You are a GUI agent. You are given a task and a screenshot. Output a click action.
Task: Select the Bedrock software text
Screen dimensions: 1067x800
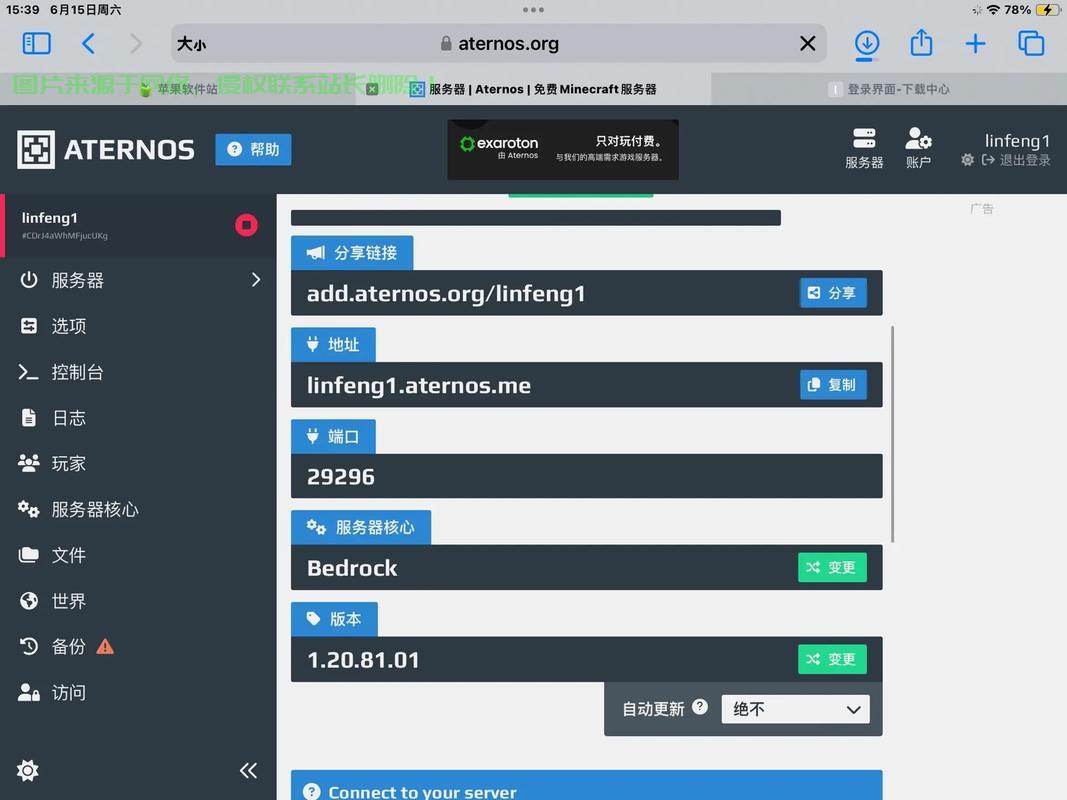click(352, 568)
